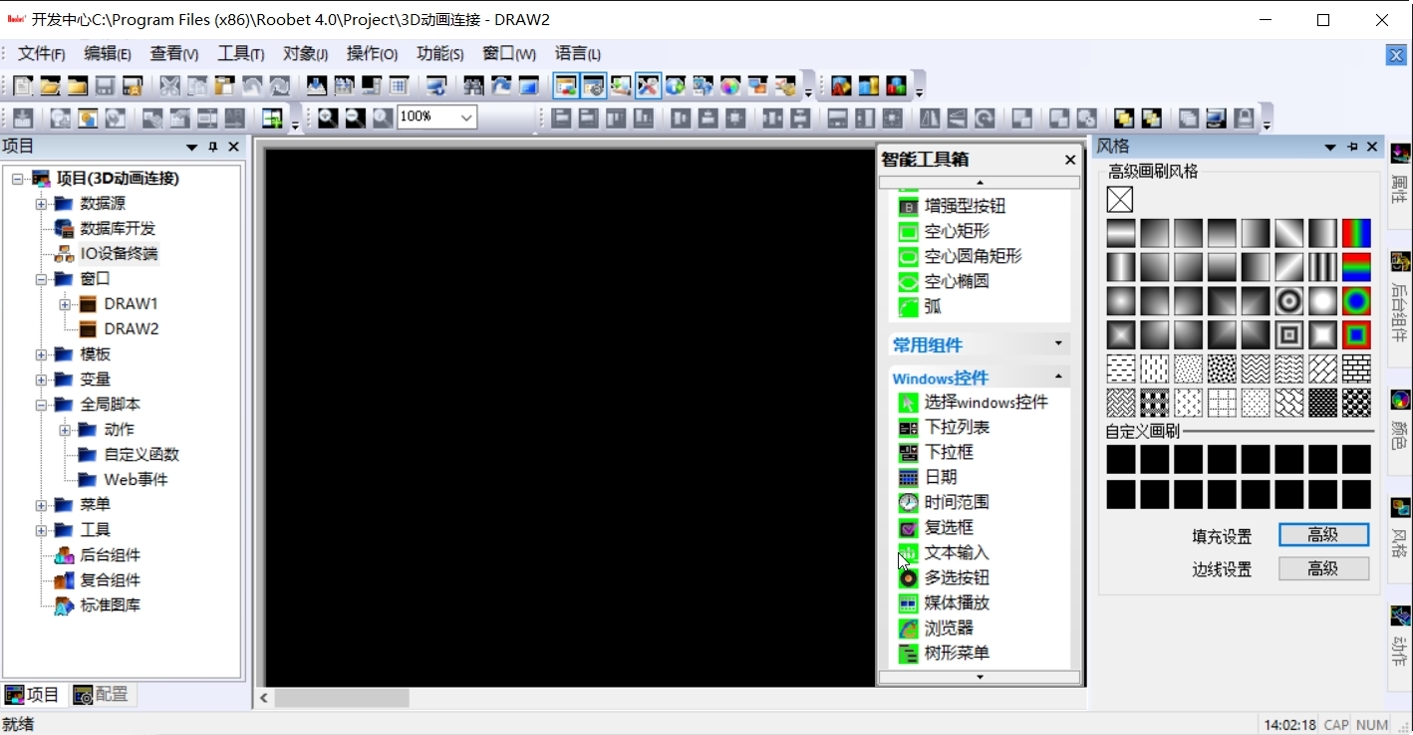Image resolution: width=1413 pixels, height=735 pixels.
Task: Click the scissors cut icon
Action: click(x=170, y=86)
